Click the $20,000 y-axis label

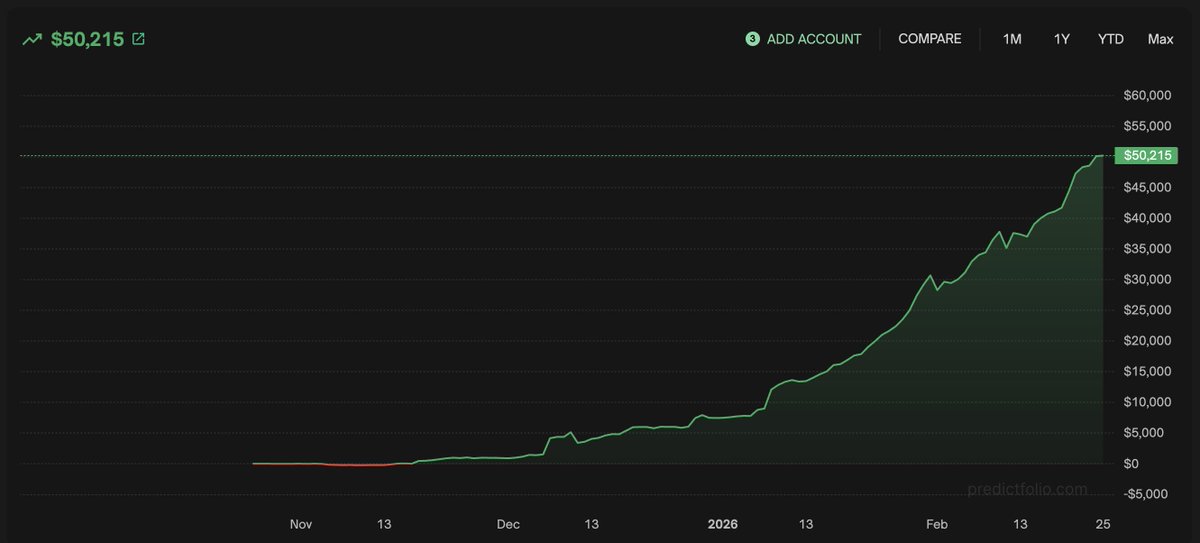(x=1147, y=341)
